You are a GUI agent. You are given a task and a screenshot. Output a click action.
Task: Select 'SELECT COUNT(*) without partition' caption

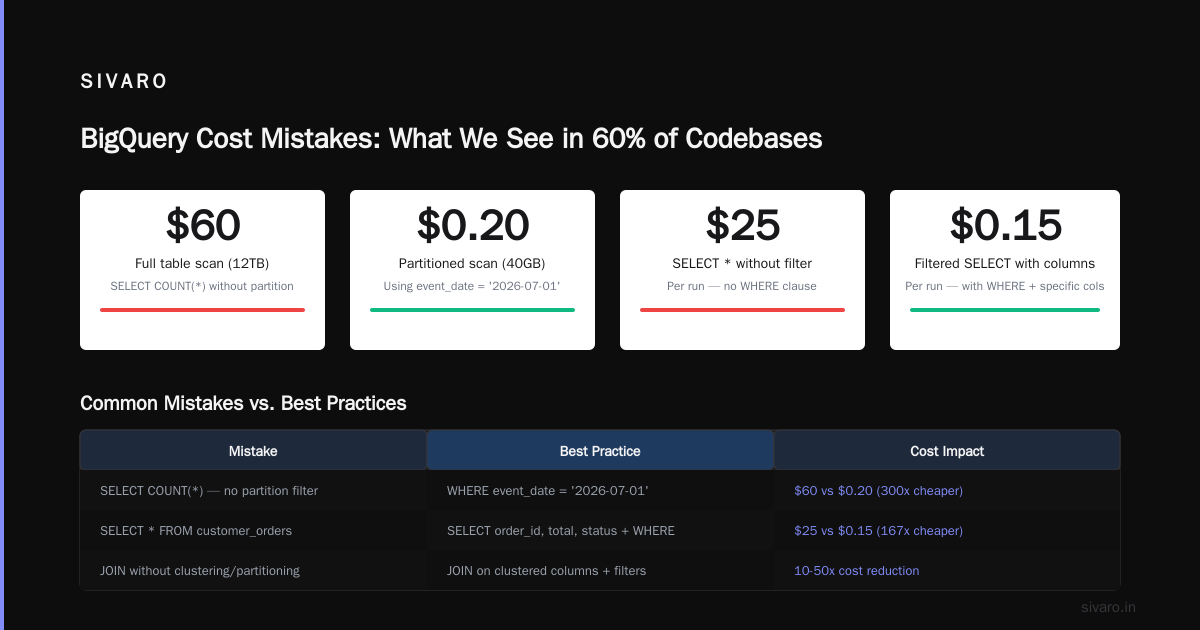click(202, 286)
